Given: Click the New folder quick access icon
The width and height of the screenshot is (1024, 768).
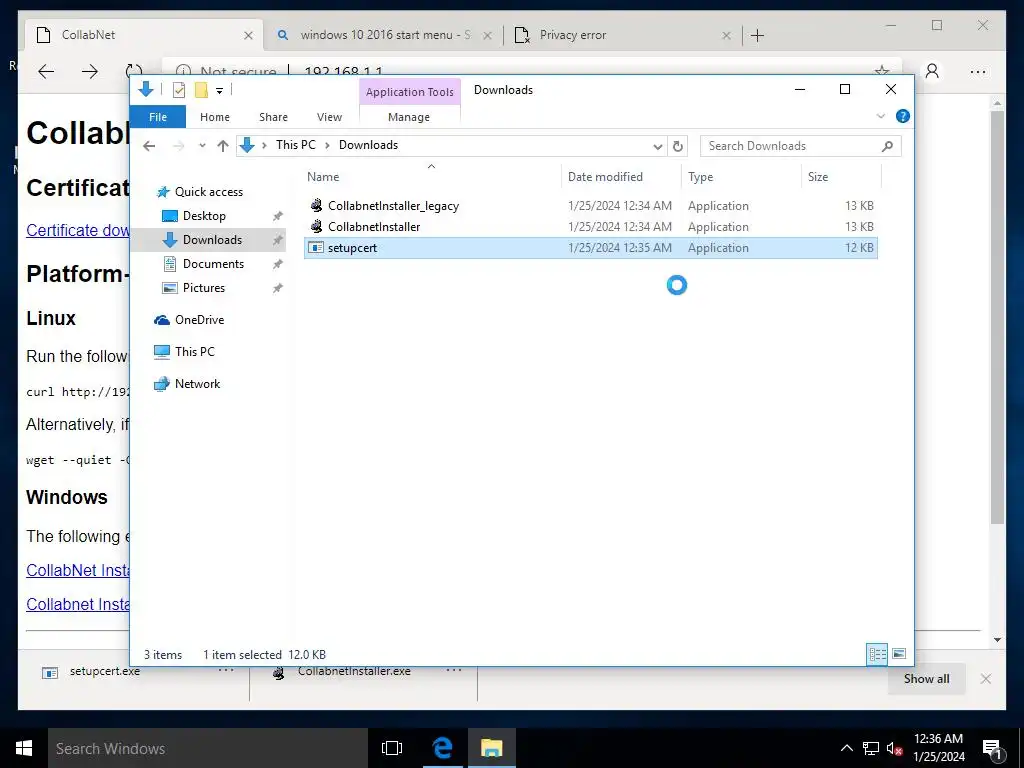Looking at the screenshot, I should pyautogui.click(x=201, y=90).
